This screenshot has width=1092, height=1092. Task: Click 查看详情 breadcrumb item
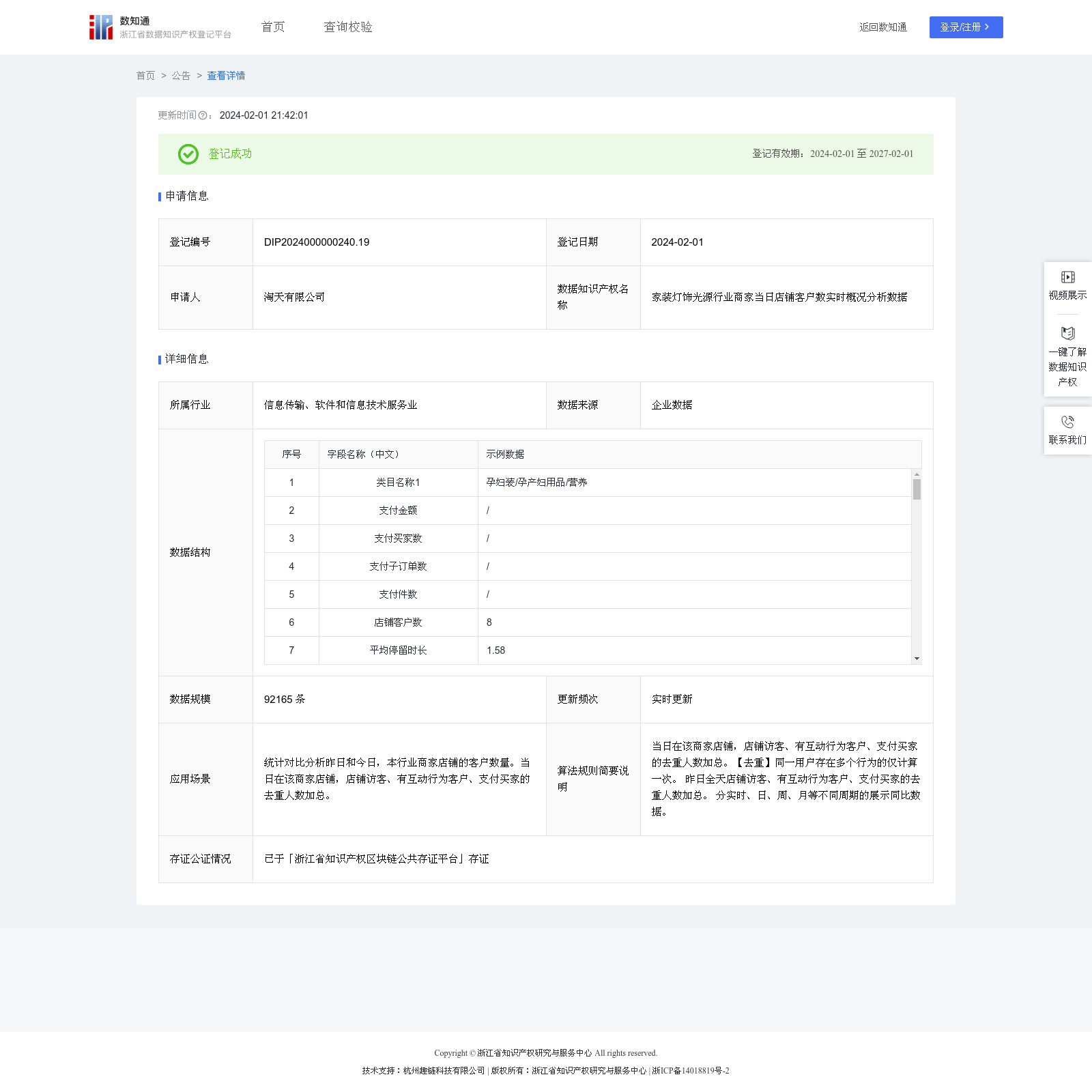click(226, 76)
